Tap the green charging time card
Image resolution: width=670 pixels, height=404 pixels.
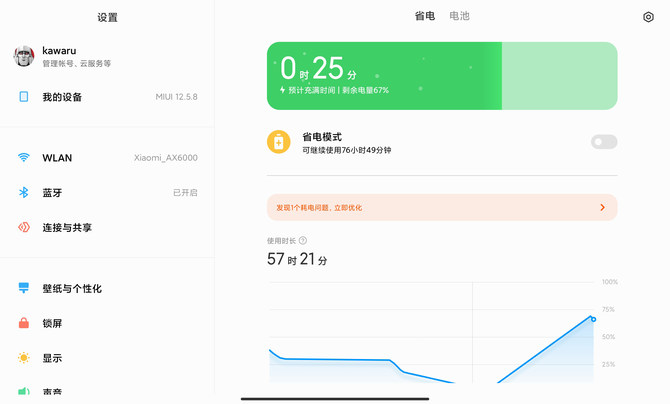click(442, 76)
